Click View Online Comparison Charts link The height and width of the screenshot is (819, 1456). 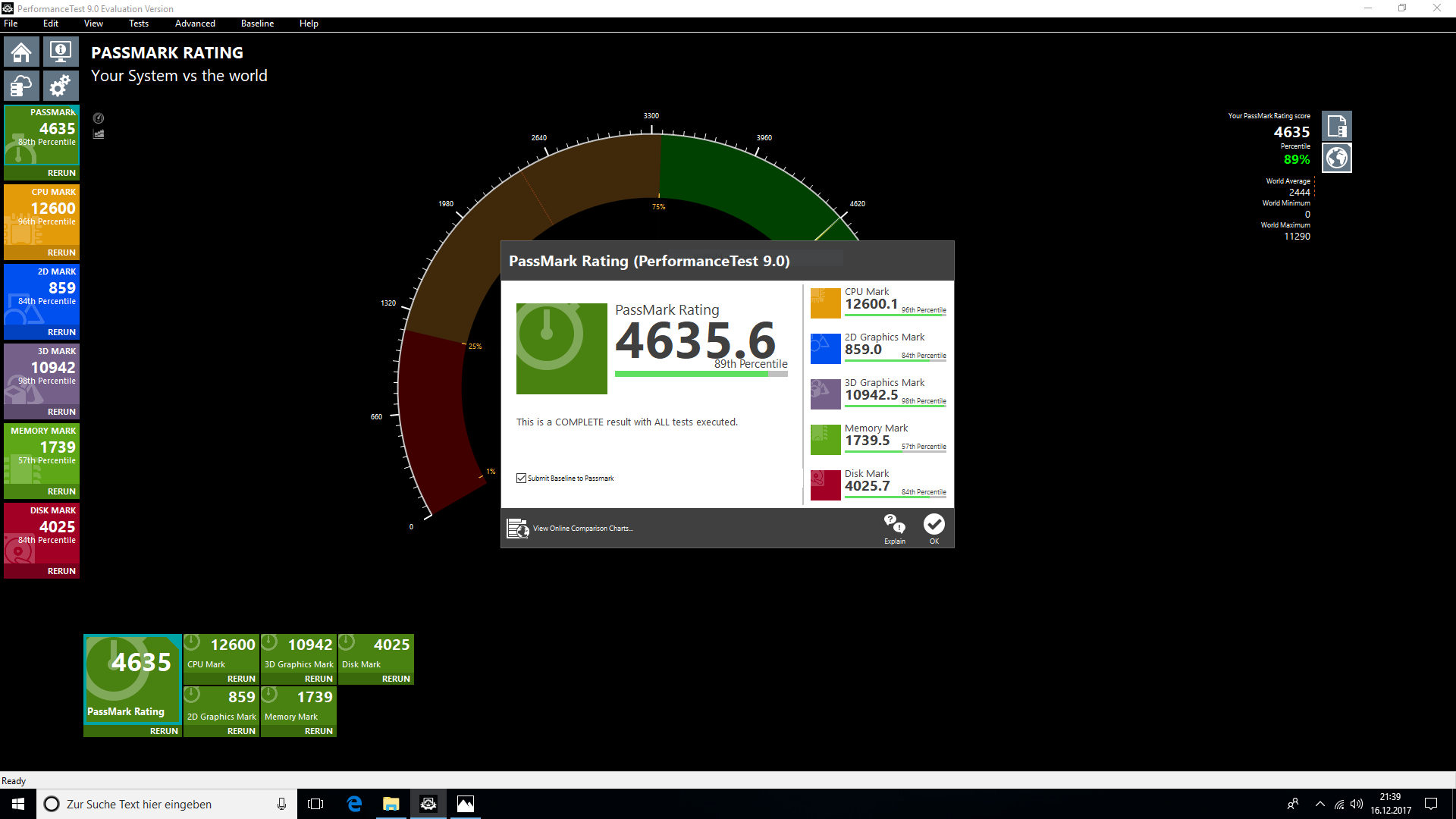582,529
